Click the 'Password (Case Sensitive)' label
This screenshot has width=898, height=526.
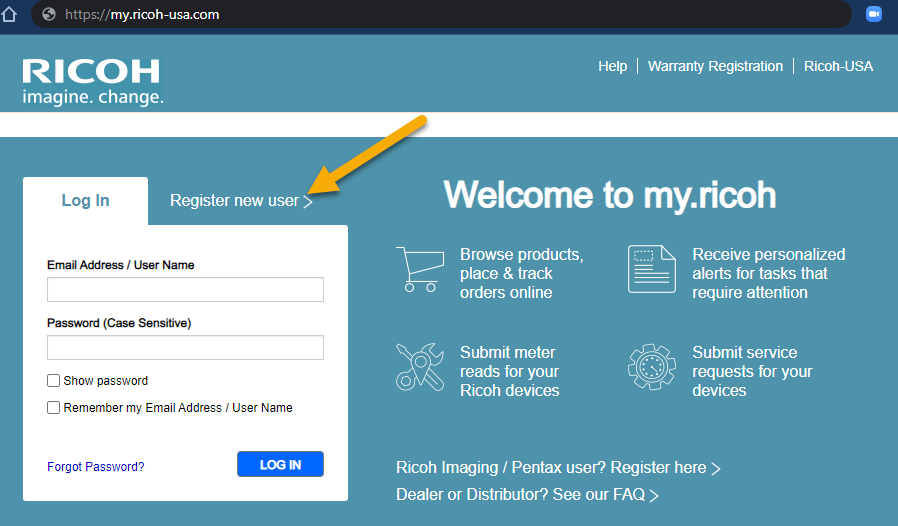(119, 323)
